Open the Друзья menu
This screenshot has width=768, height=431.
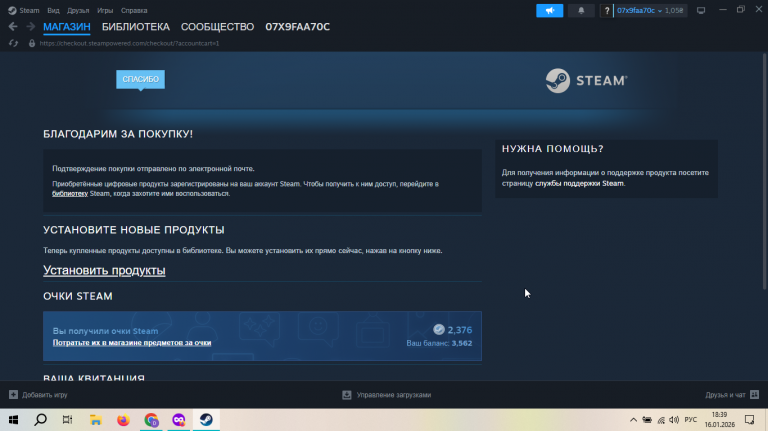click(78, 10)
